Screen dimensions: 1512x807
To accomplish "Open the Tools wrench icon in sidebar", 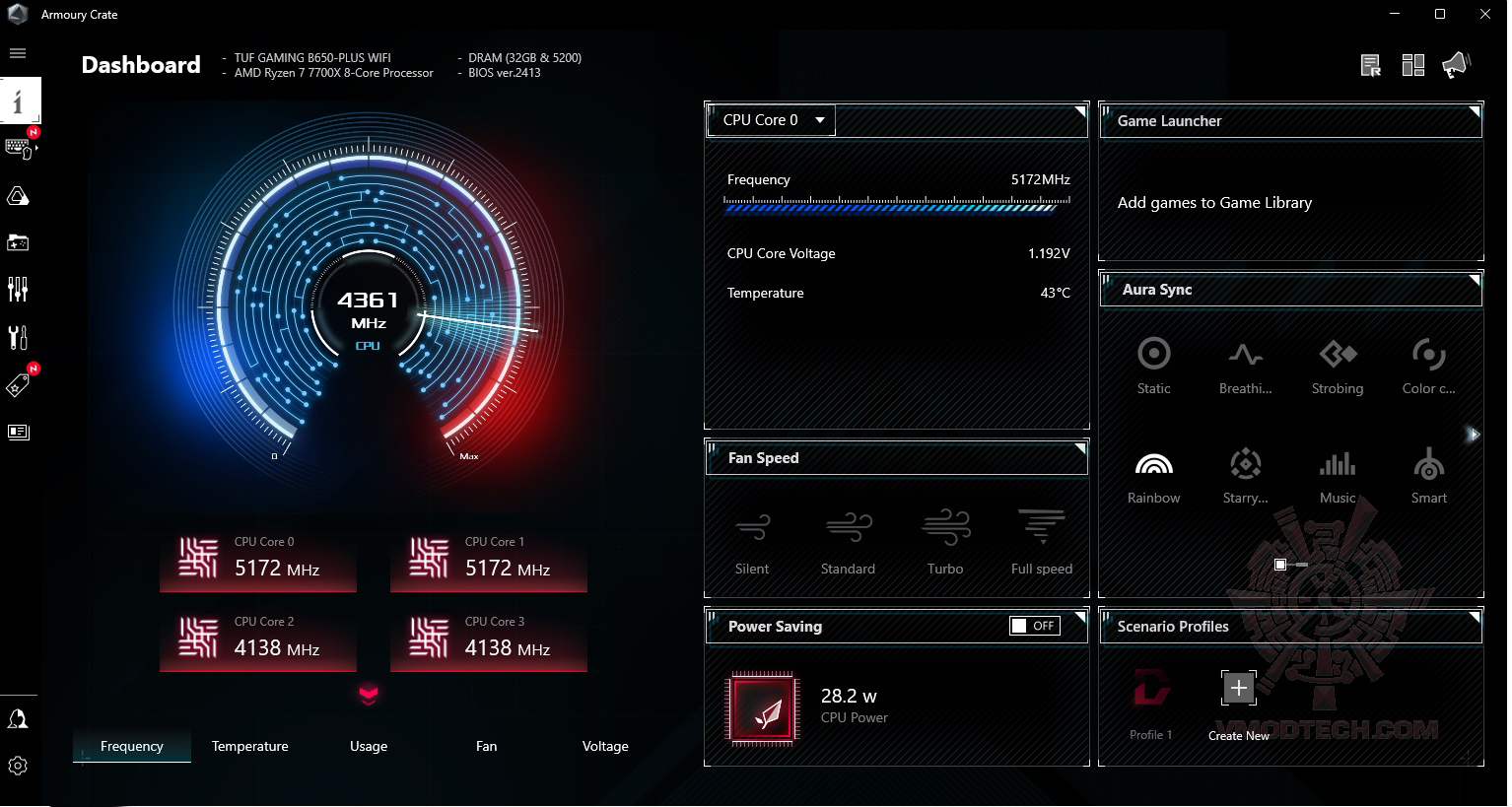I will [18, 337].
